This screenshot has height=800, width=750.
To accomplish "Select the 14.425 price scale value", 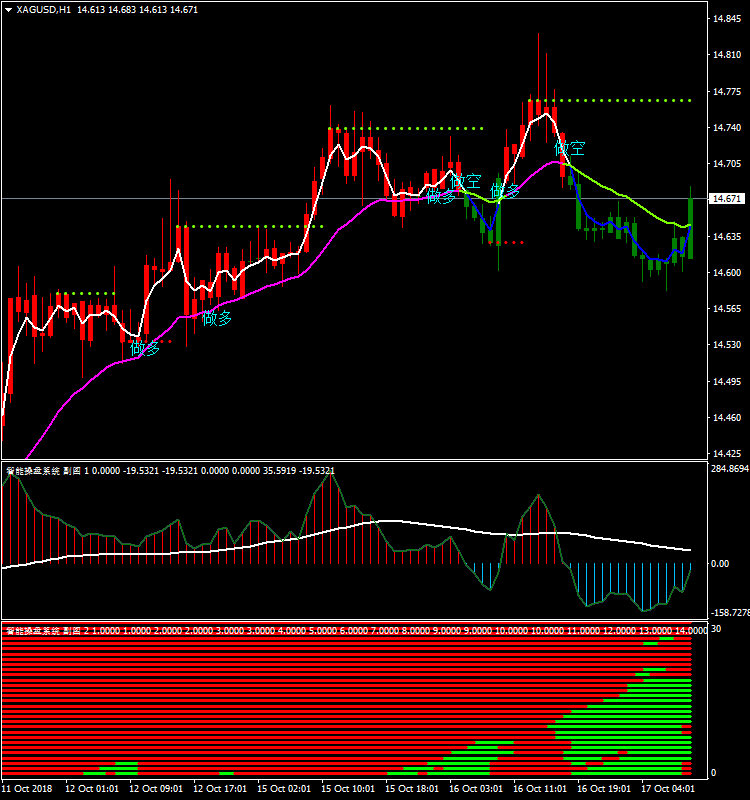I will coord(726,453).
